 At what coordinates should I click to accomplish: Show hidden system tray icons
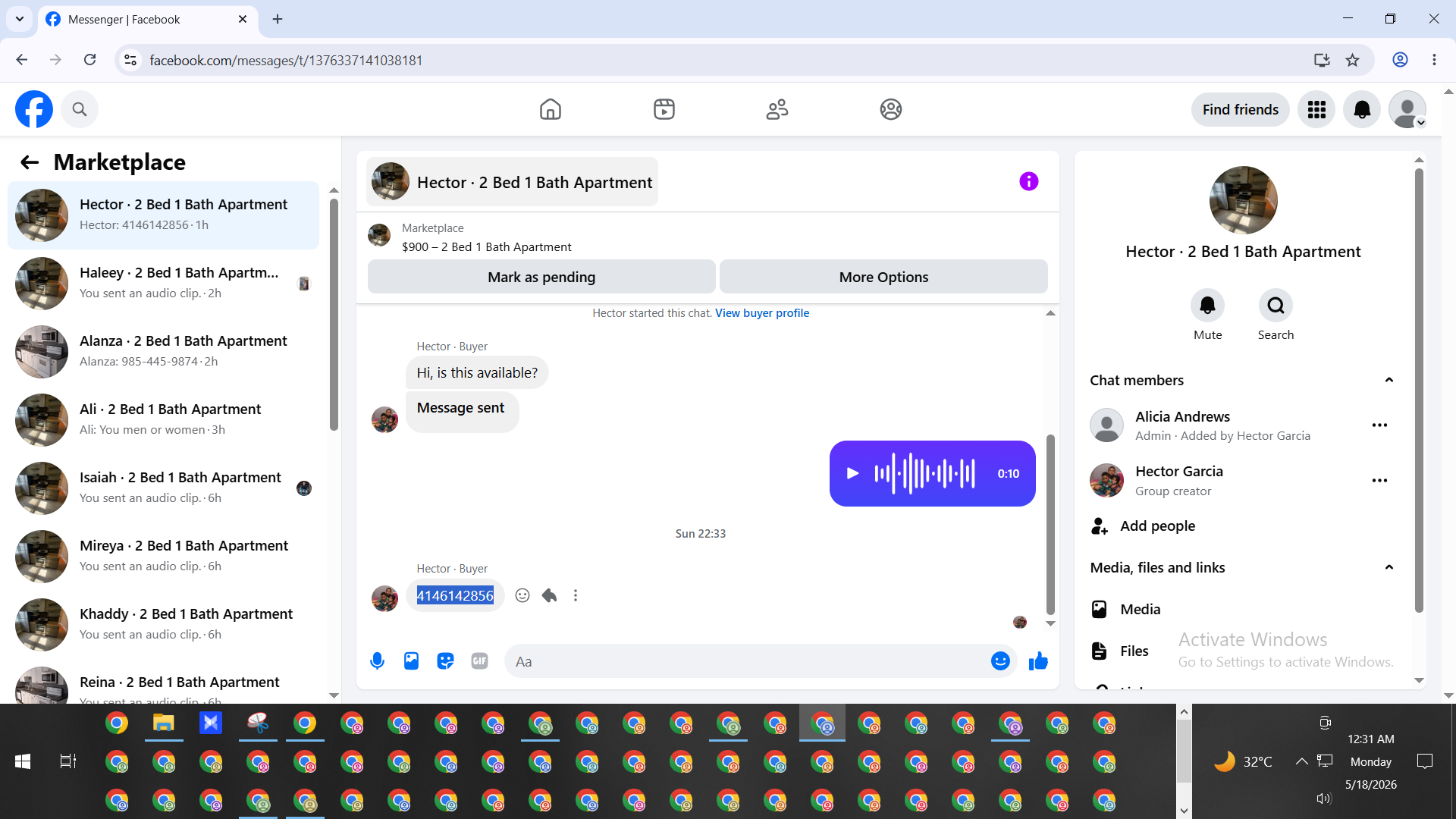pos(1301,761)
